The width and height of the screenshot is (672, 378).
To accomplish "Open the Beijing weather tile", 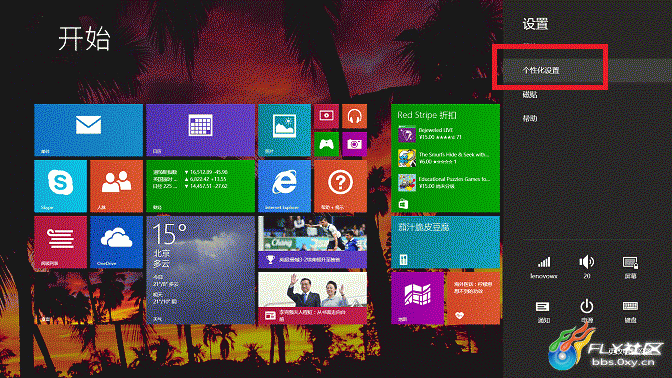I will coord(200,270).
